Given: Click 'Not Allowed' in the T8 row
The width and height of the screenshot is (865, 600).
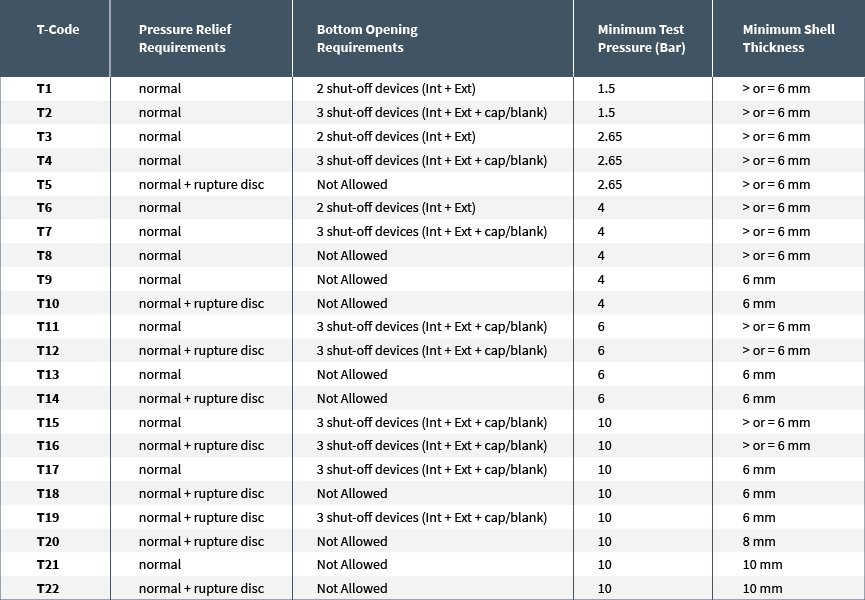Looking at the screenshot, I should click(x=352, y=256).
